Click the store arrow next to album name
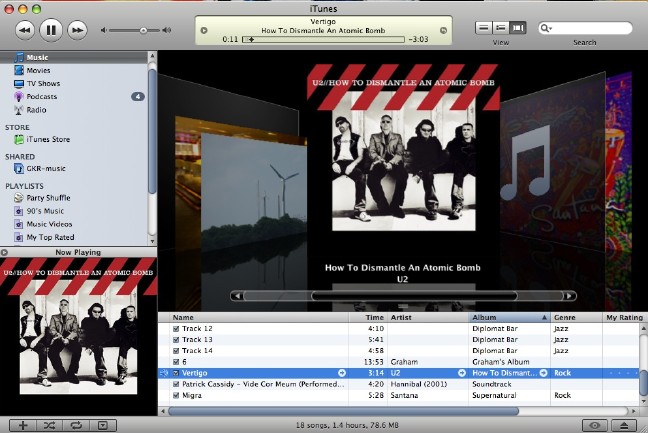Screen dimensions: 648x433 click(x=543, y=373)
